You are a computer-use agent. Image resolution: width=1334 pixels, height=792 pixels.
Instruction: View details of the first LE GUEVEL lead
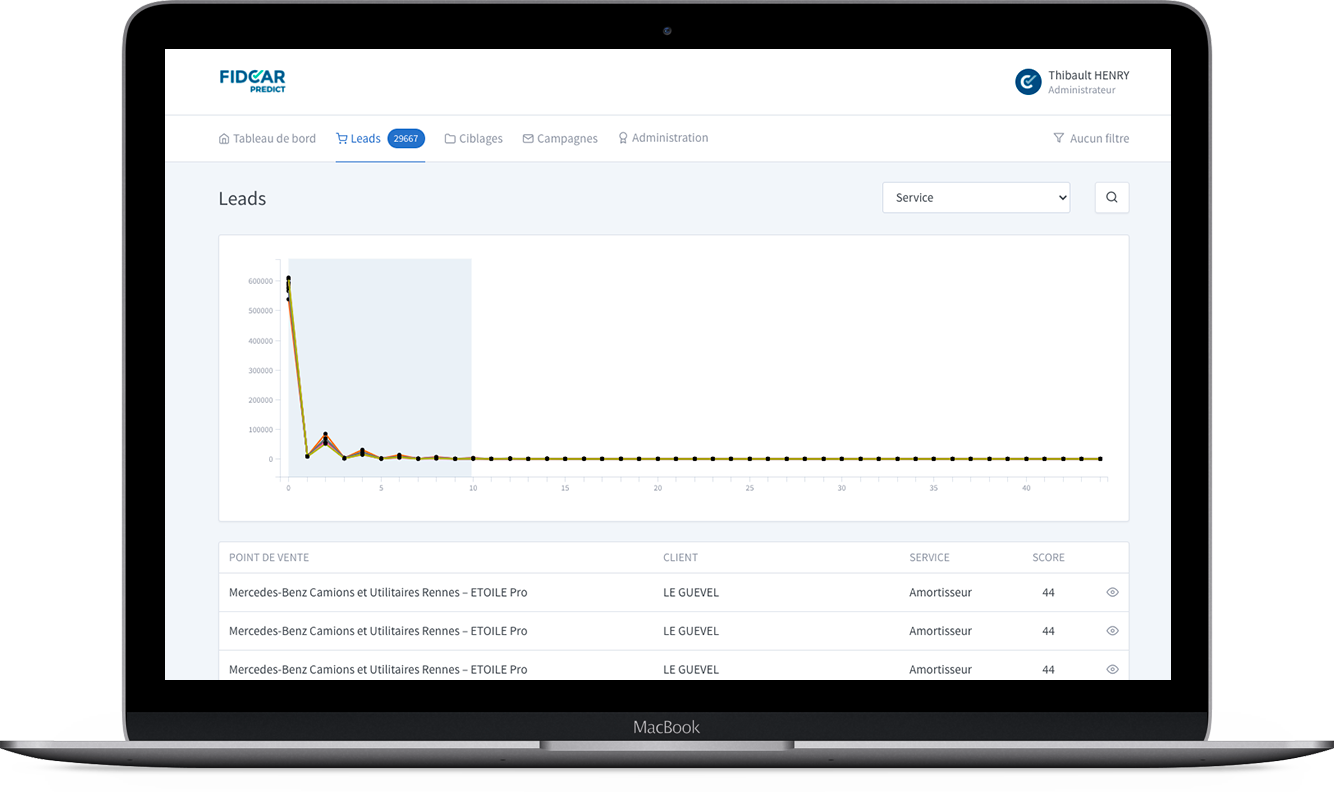click(1112, 592)
